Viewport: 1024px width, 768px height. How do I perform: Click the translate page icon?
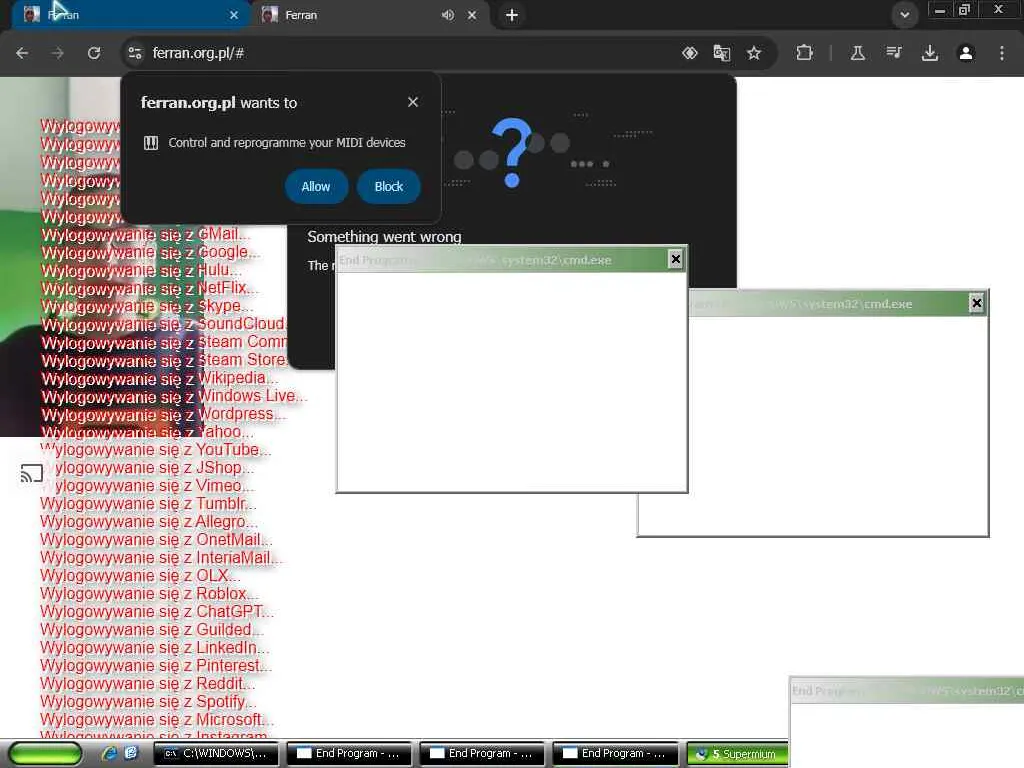tap(722, 53)
